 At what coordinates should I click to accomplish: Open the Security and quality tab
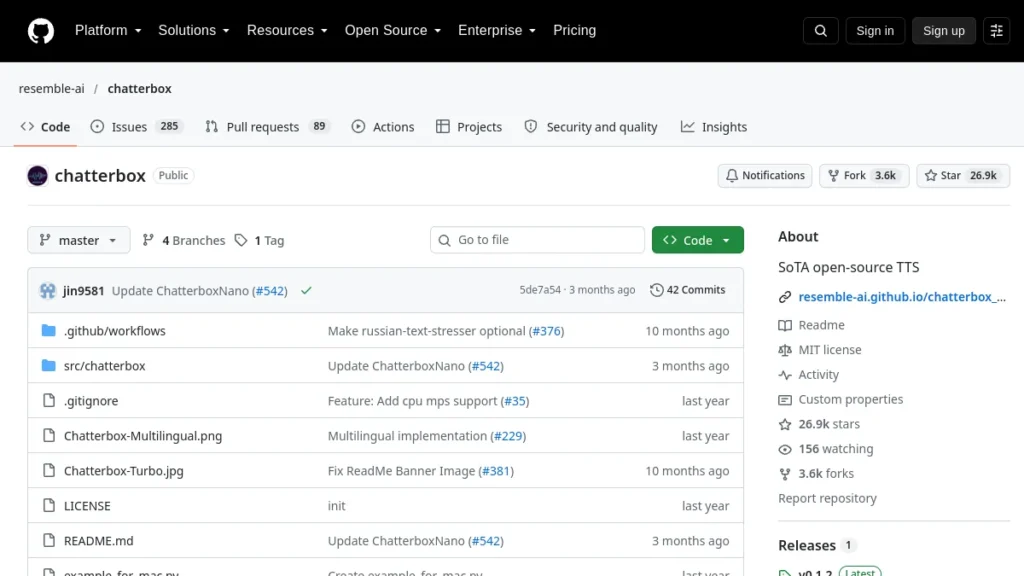click(x=591, y=127)
